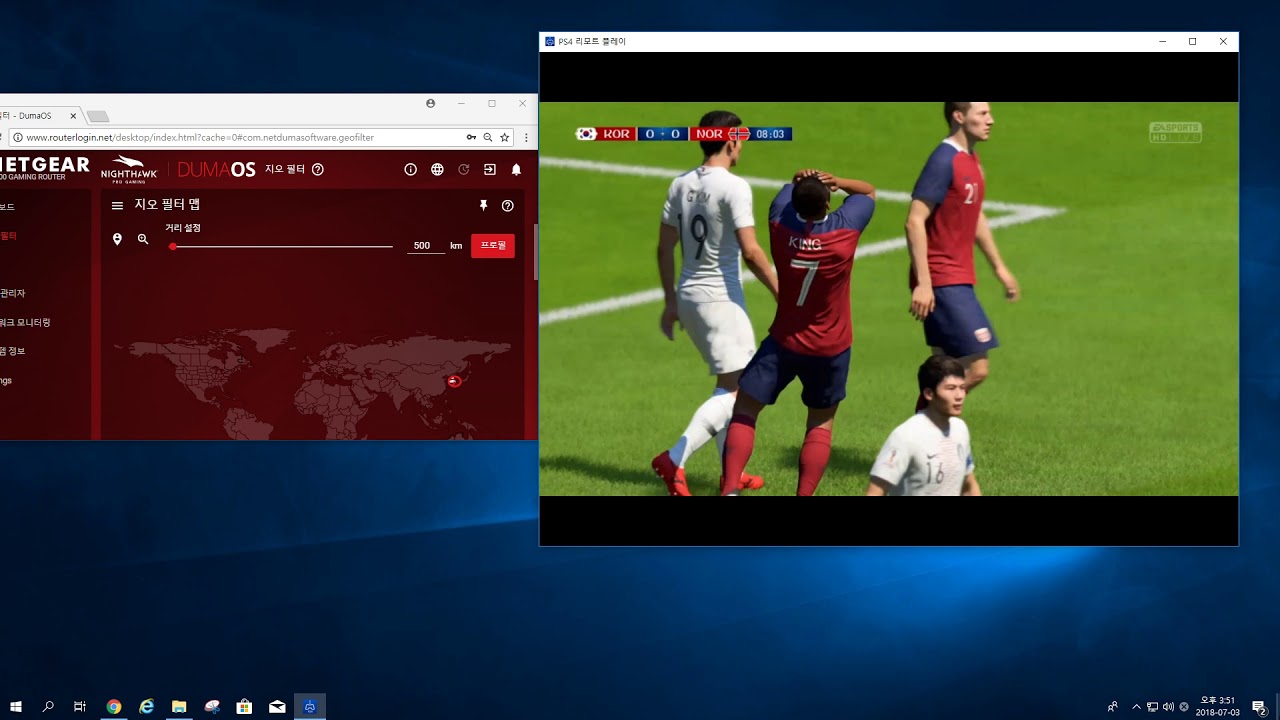Open the People icon in the system tray
1280x720 pixels.
1113,707
